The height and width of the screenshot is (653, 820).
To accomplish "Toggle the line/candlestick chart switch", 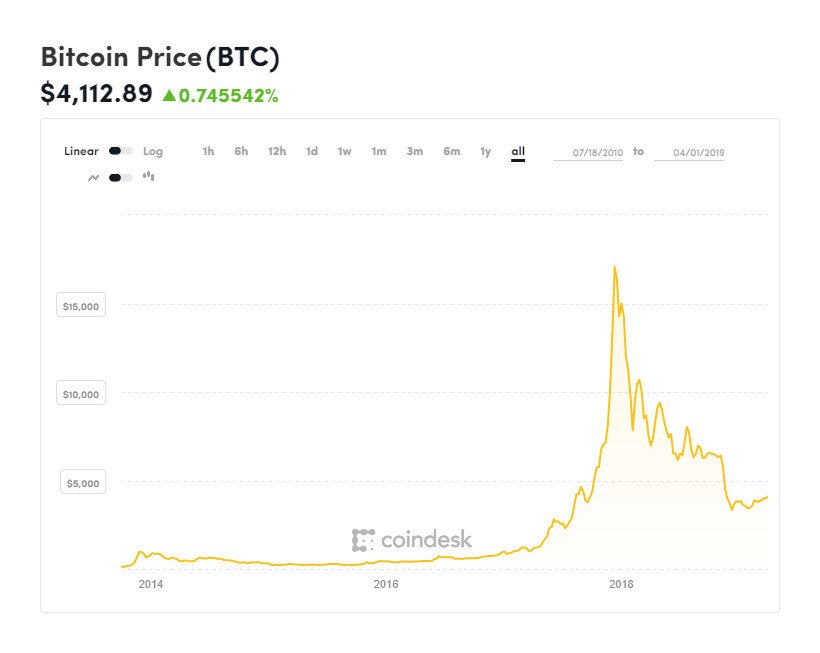I will (120, 177).
